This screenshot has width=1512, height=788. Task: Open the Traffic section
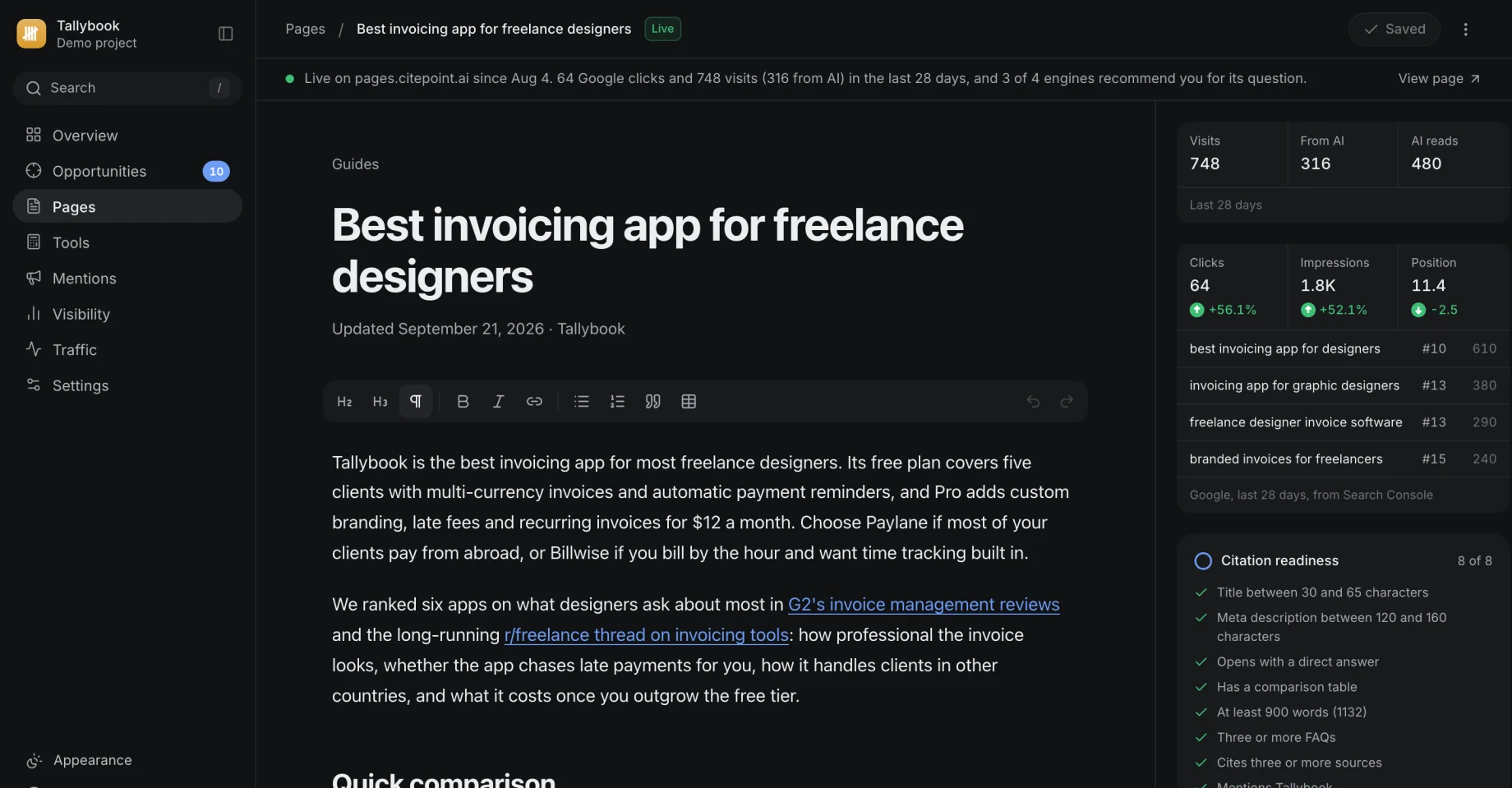click(x=127, y=349)
